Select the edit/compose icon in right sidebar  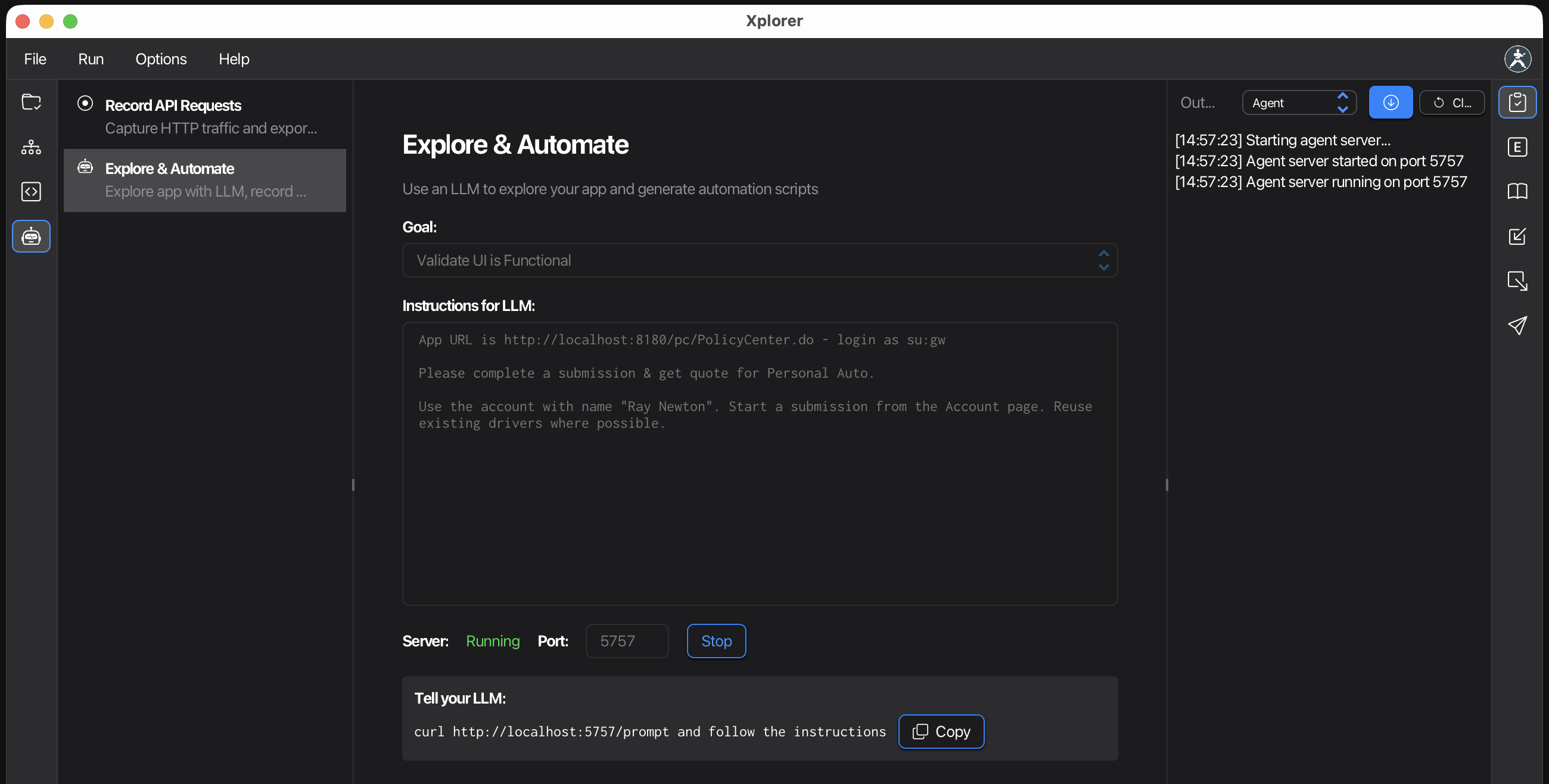1518,237
